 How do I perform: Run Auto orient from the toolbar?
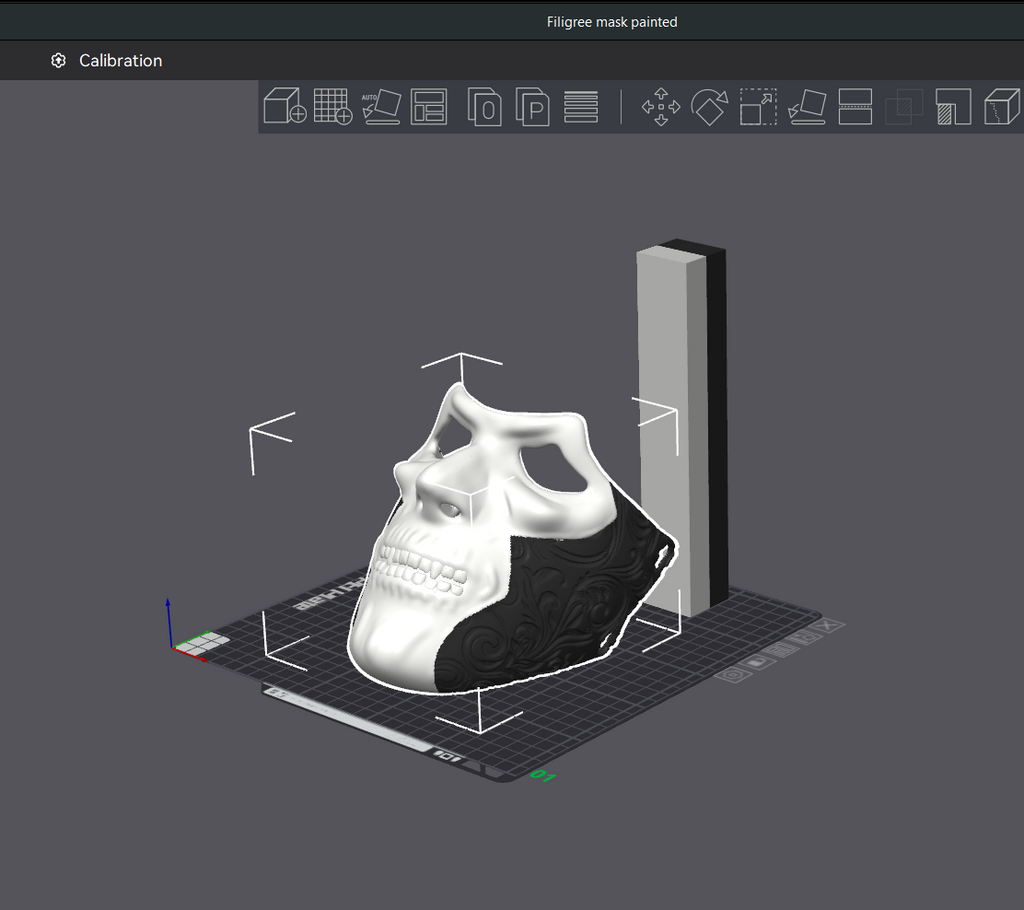(381, 106)
